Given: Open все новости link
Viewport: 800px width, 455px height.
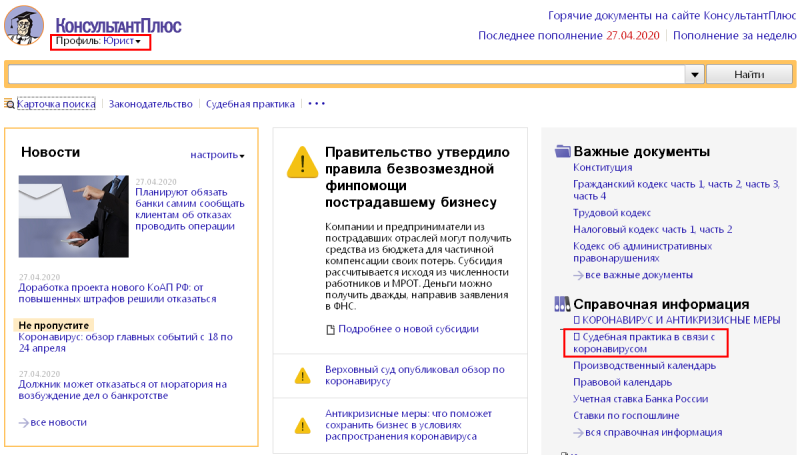Looking at the screenshot, I should click(x=59, y=422).
